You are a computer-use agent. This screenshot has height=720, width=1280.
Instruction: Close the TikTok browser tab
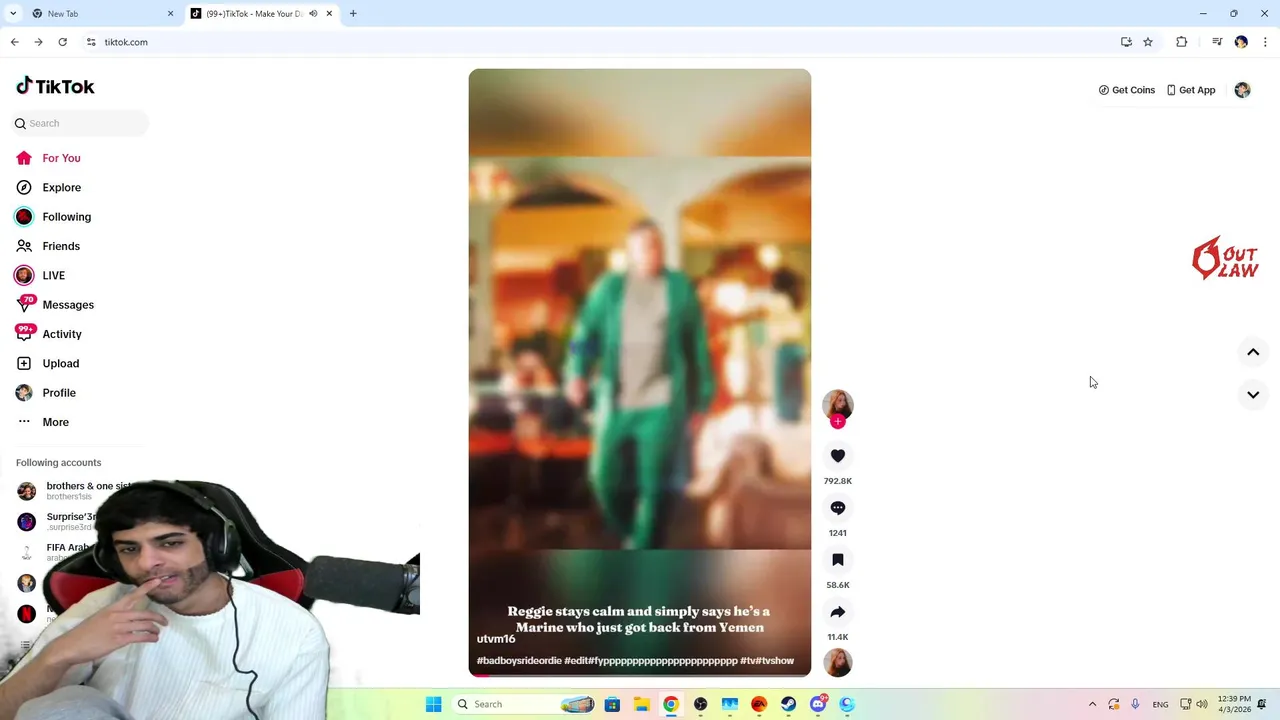[329, 14]
